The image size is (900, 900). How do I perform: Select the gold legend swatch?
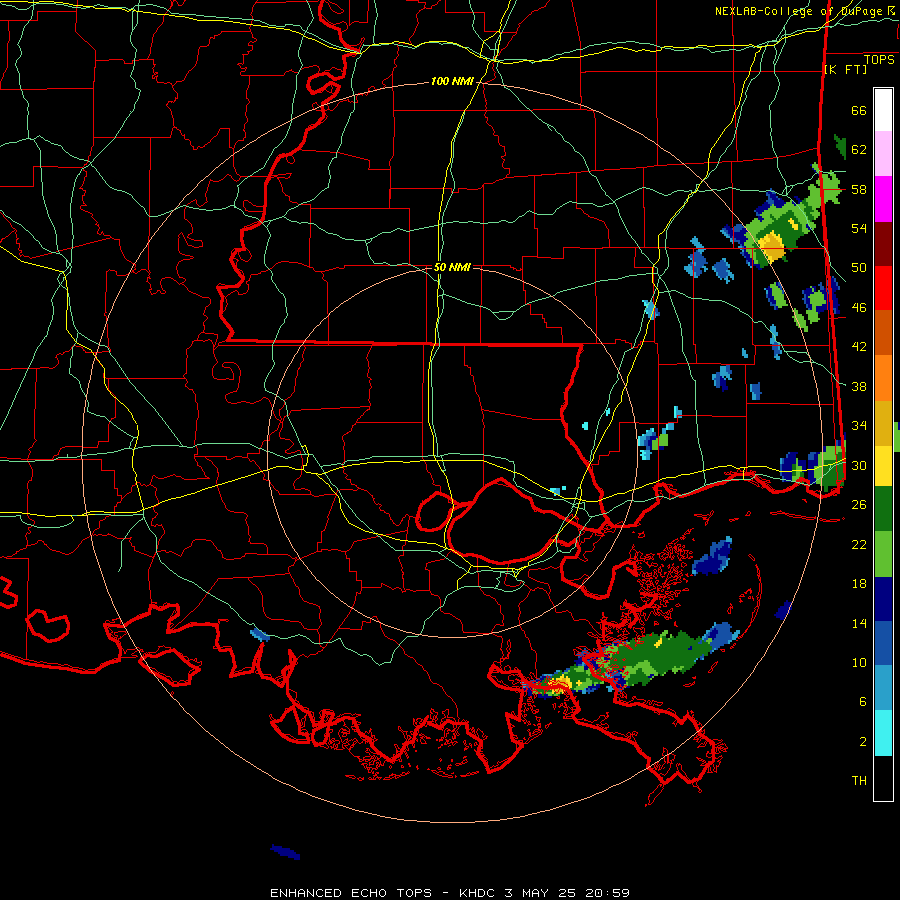coord(883,423)
